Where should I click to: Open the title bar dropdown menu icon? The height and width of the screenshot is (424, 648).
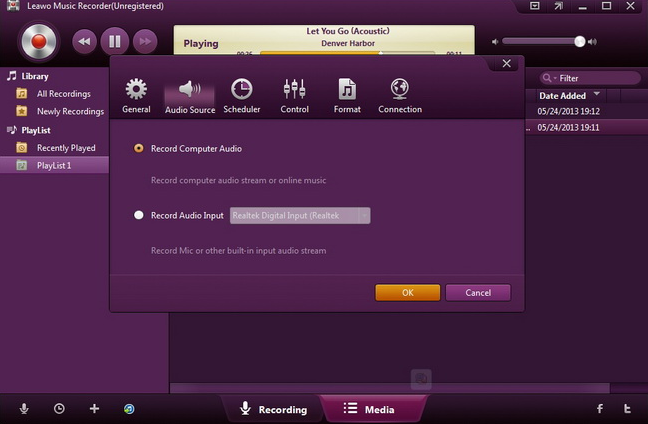click(534, 6)
